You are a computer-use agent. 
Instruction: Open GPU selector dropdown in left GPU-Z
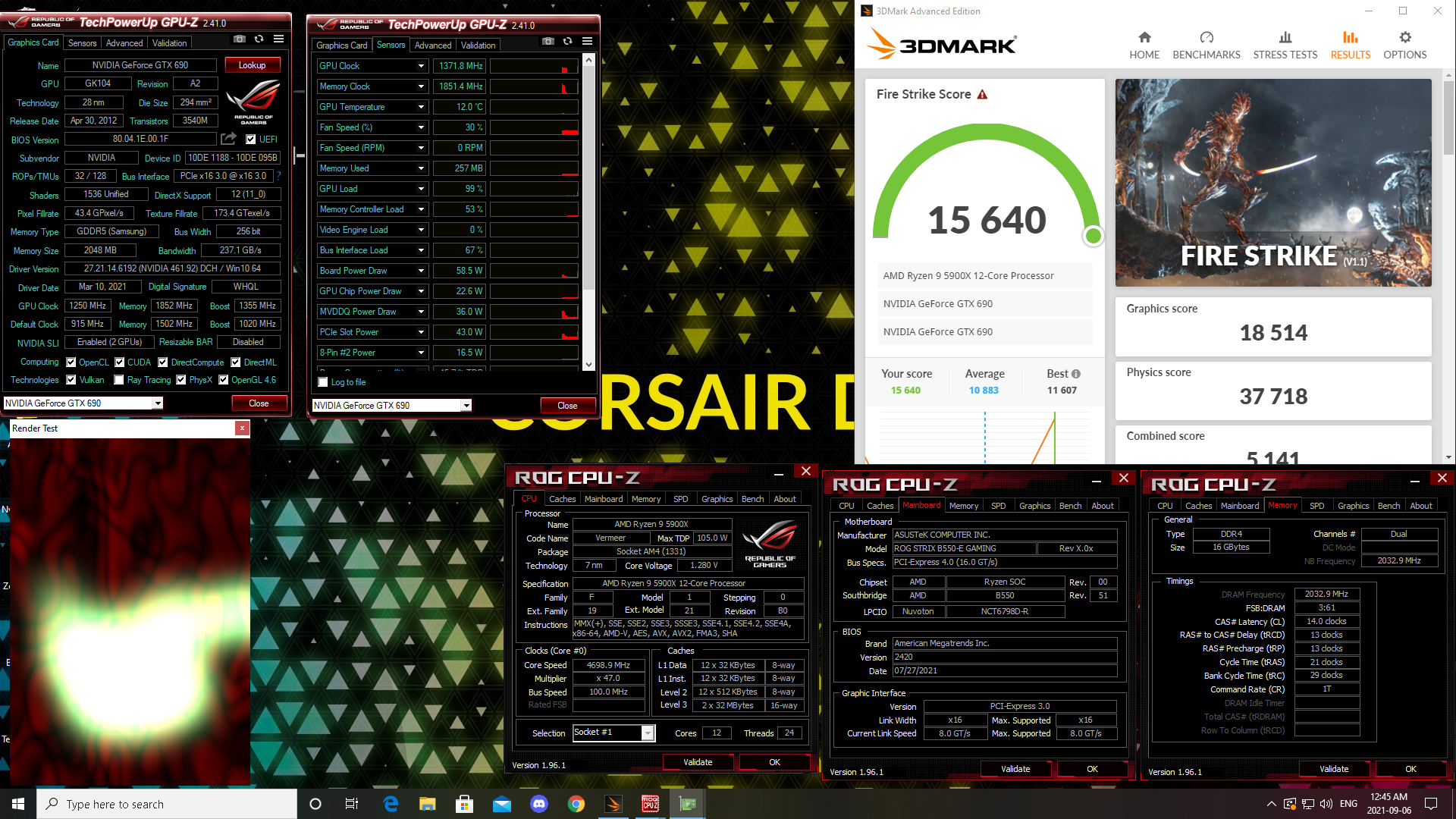[158, 403]
